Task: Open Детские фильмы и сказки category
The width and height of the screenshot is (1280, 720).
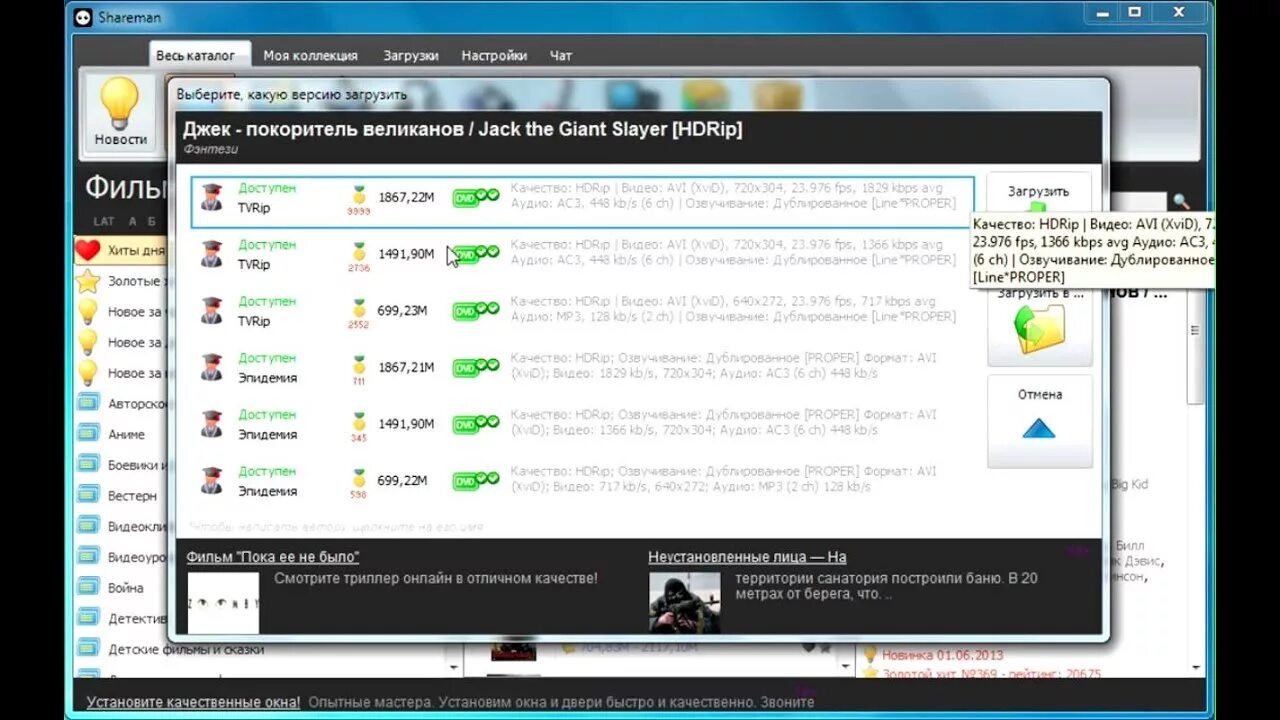Action: [x=186, y=649]
